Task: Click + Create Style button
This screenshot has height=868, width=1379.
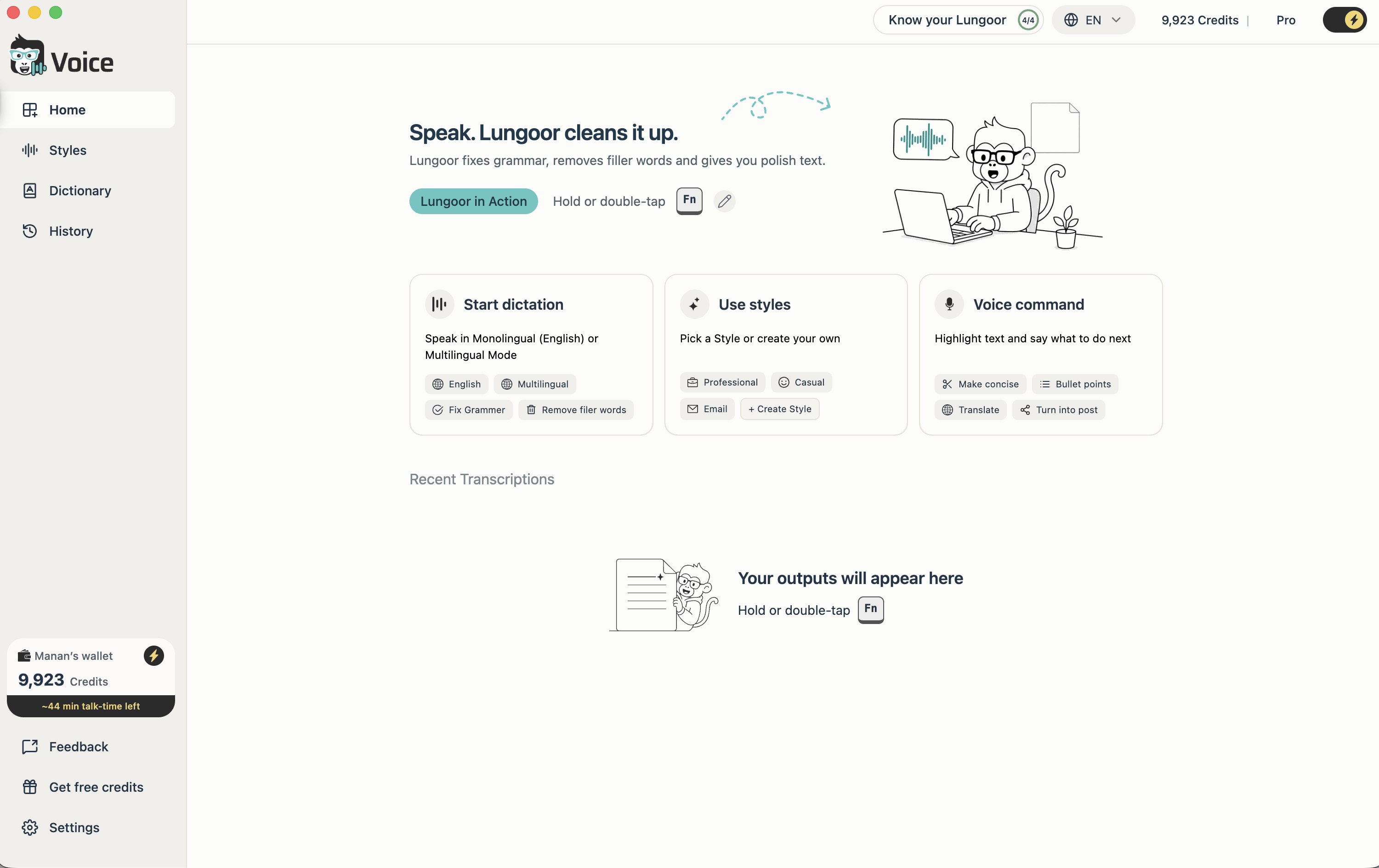Action: click(779, 409)
